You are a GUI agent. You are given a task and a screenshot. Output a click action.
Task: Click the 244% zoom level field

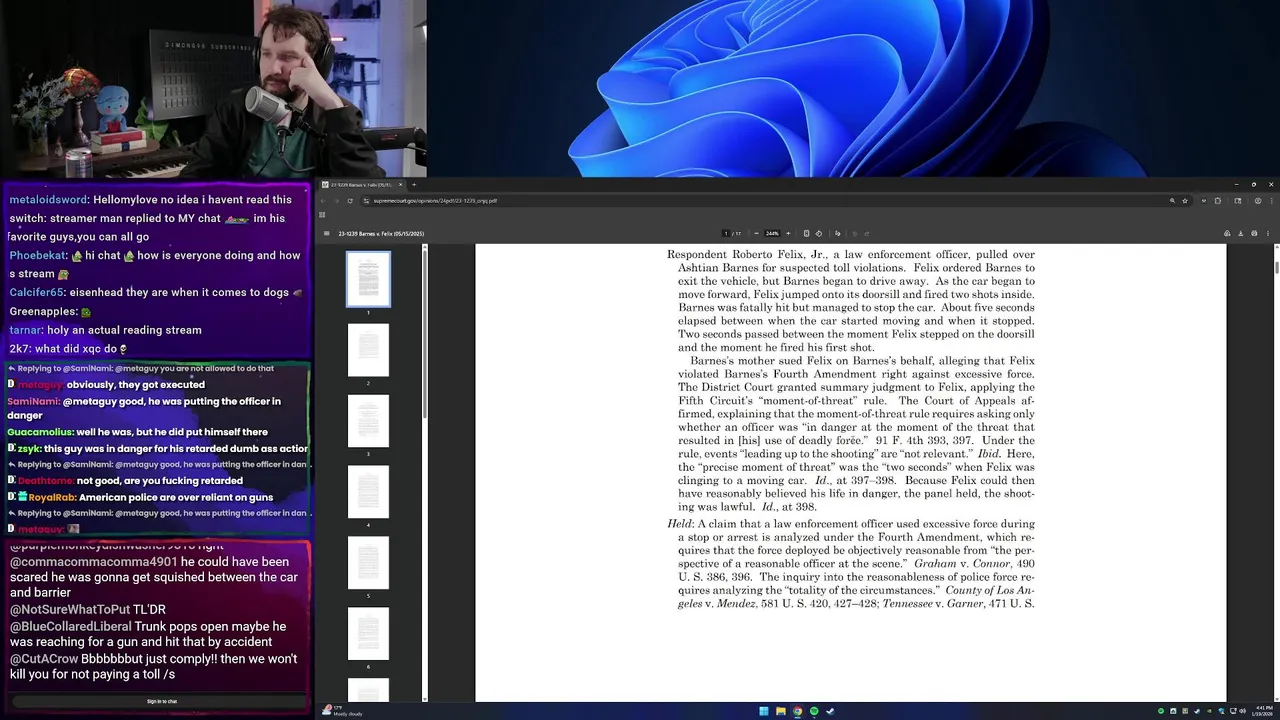click(772, 233)
